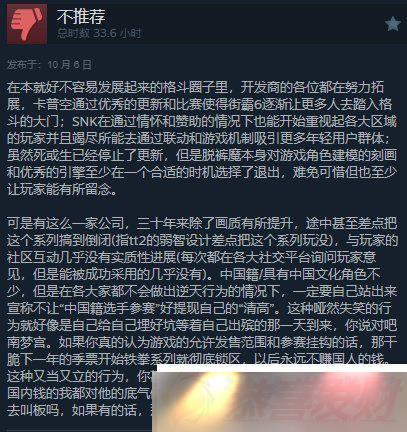Click the line starting 在本就好不容易发展起来
Viewport: 407px width, 432px height.
pyautogui.click(x=196, y=88)
